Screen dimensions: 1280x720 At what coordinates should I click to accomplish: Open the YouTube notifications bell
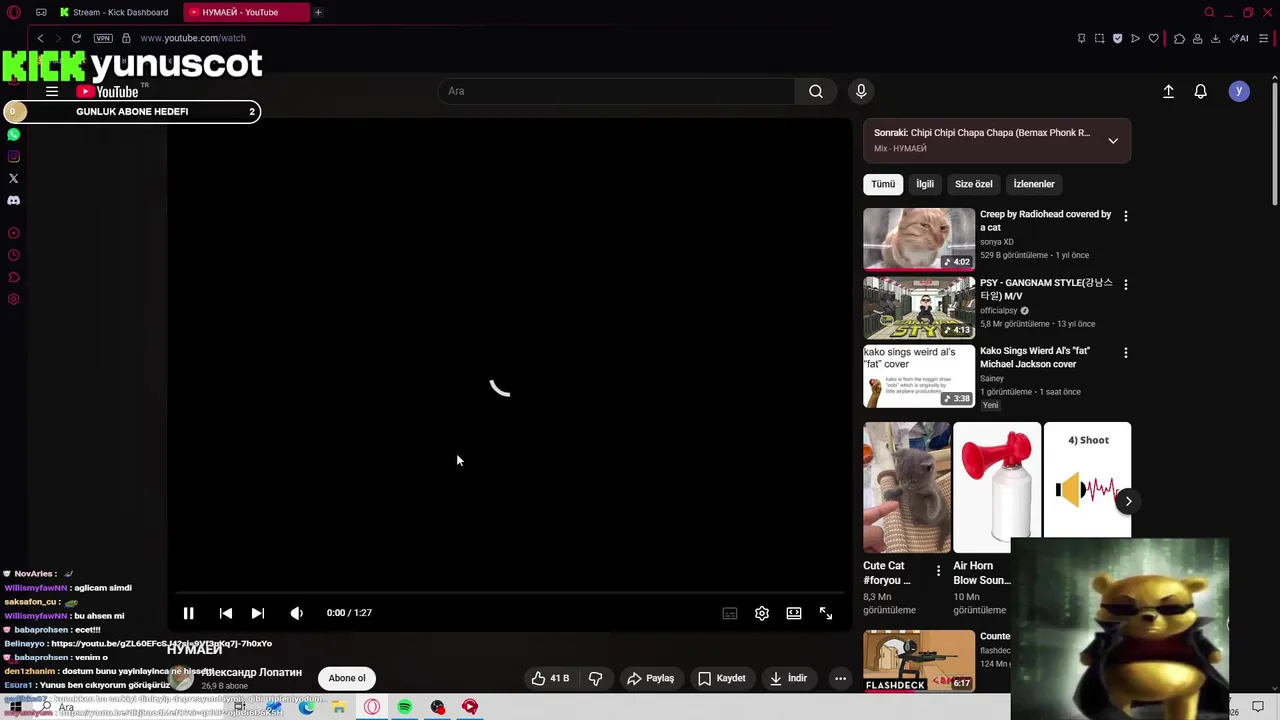point(1201,91)
